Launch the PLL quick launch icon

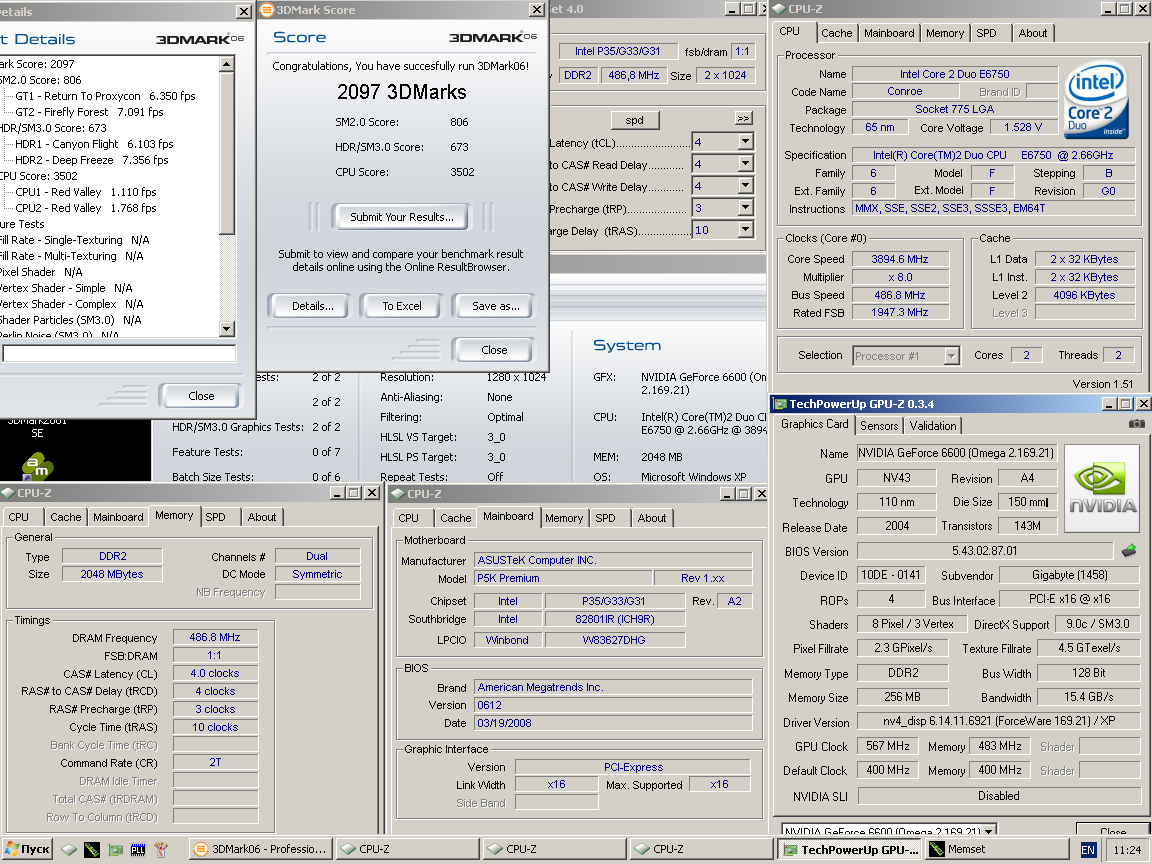pos(138,849)
